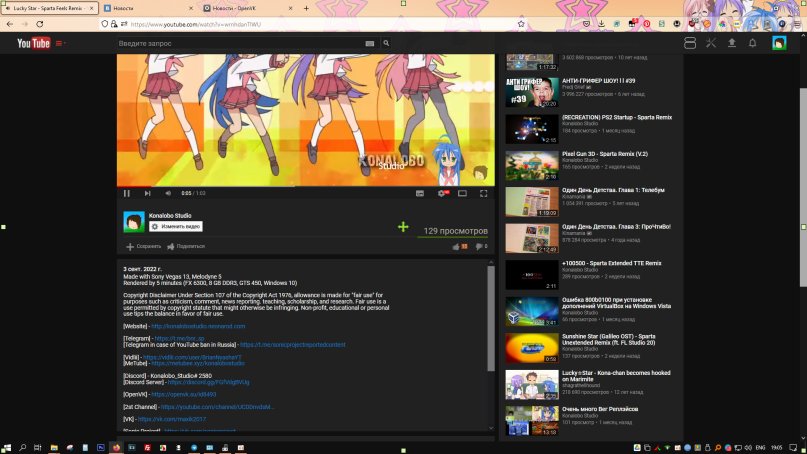Viewport: 807px width, 454px height.
Task: Click the Введите запрос search field
Action: point(240,44)
